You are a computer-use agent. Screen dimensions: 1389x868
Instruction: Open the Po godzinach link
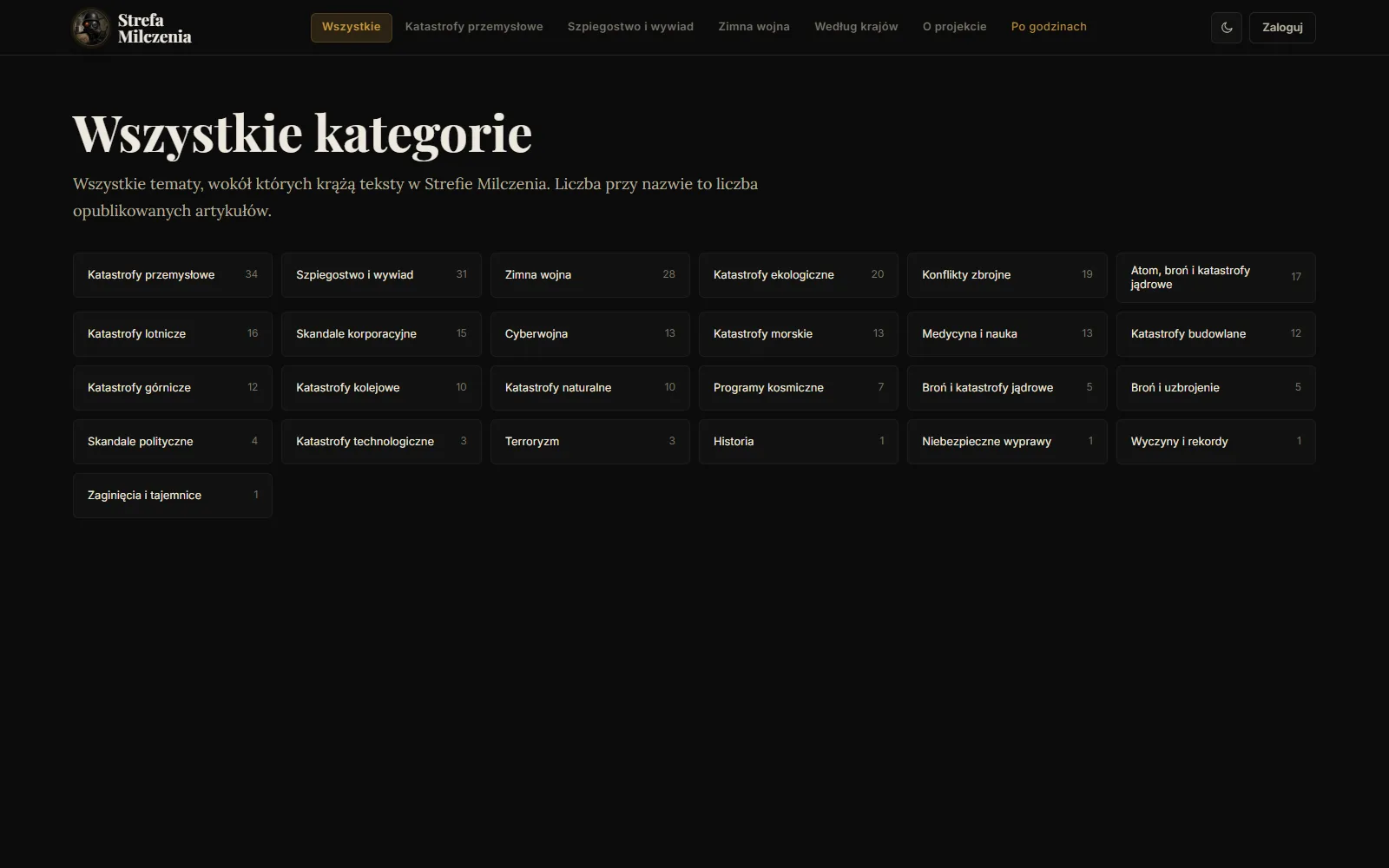(1049, 27)
